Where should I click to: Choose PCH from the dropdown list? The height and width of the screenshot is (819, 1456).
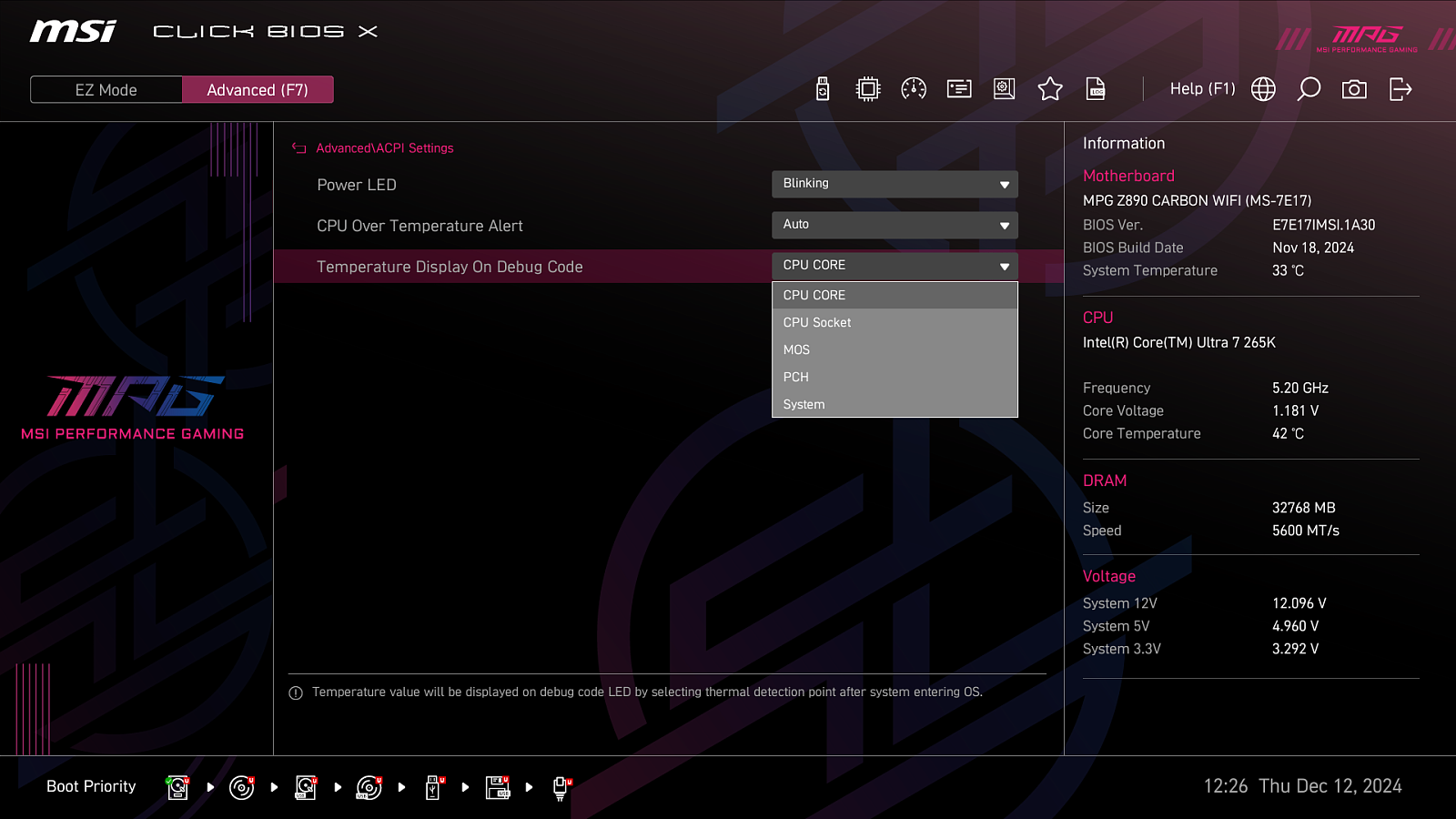coord(895,377)
